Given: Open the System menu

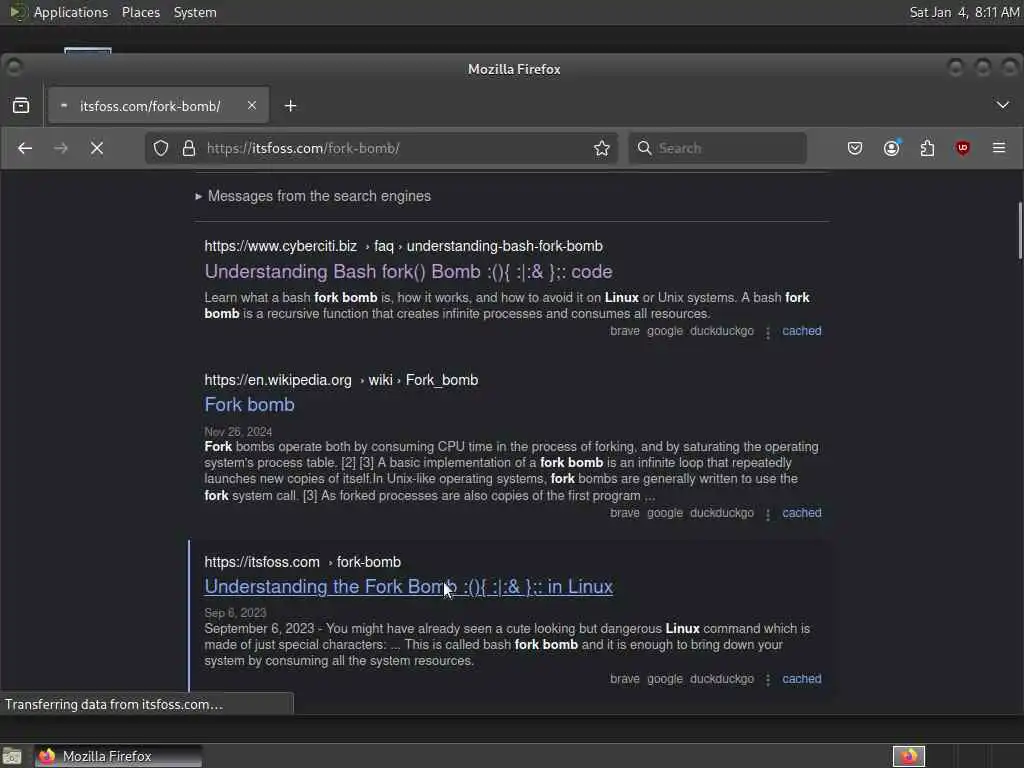Looking at the screenshot, I should (x=195, y=12).
